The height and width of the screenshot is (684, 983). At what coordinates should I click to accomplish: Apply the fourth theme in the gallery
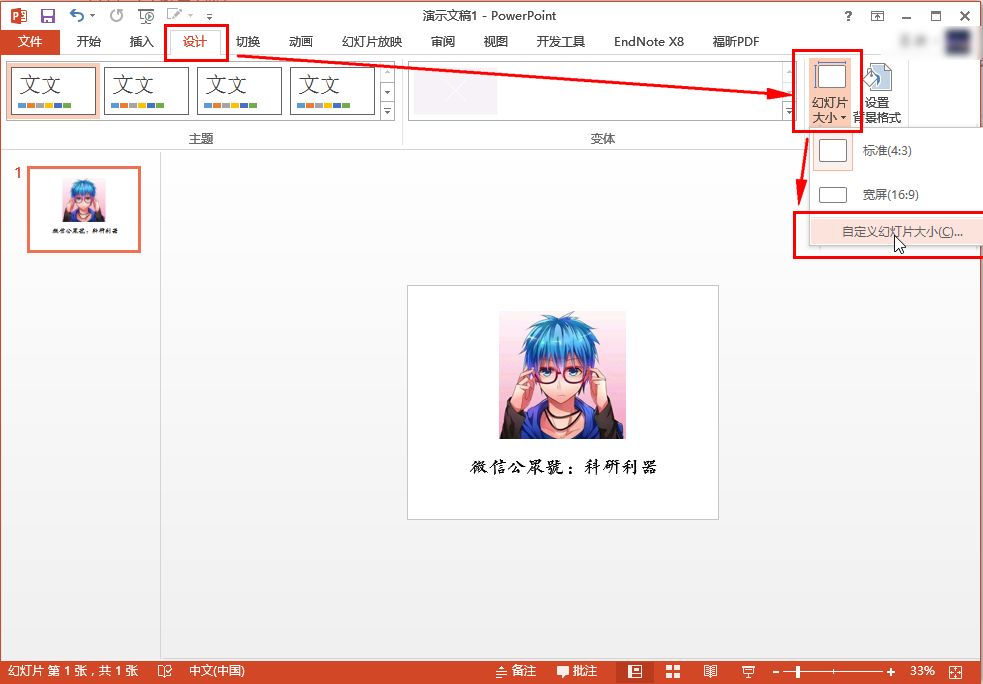332,91
